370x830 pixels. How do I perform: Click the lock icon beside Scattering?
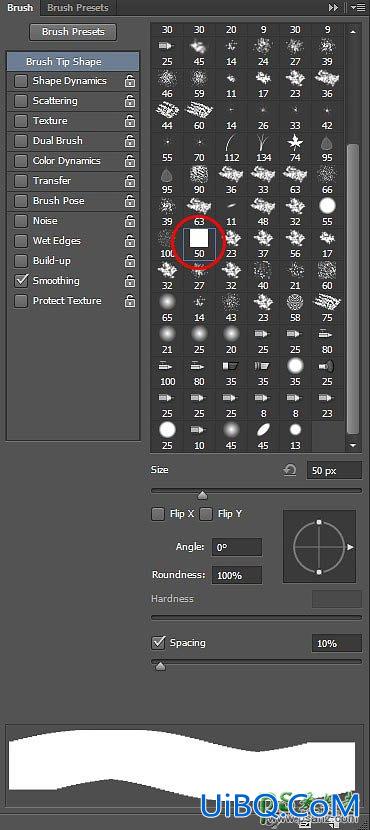[x=130, y=101]
